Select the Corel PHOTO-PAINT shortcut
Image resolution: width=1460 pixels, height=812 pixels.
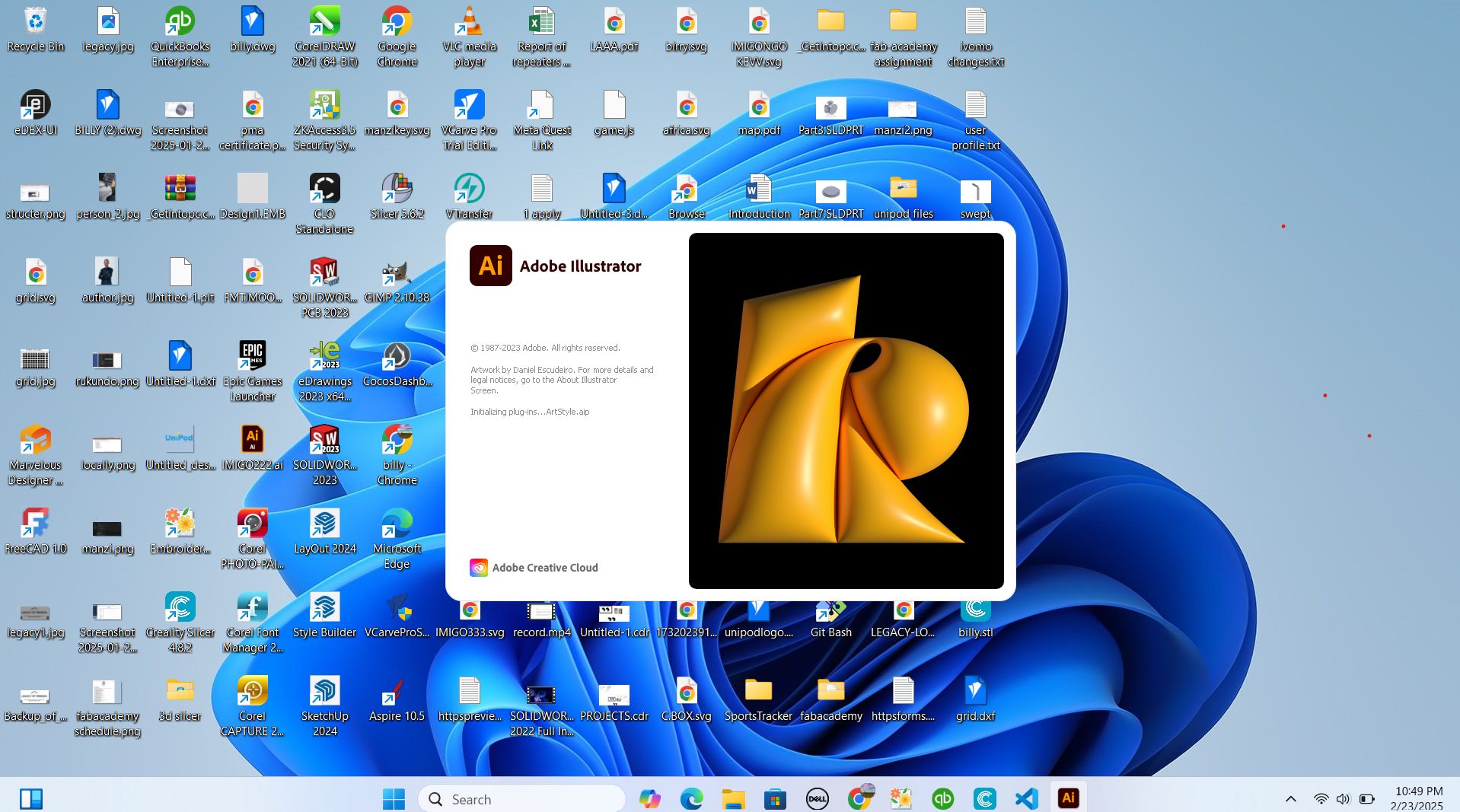pos(252,539)
